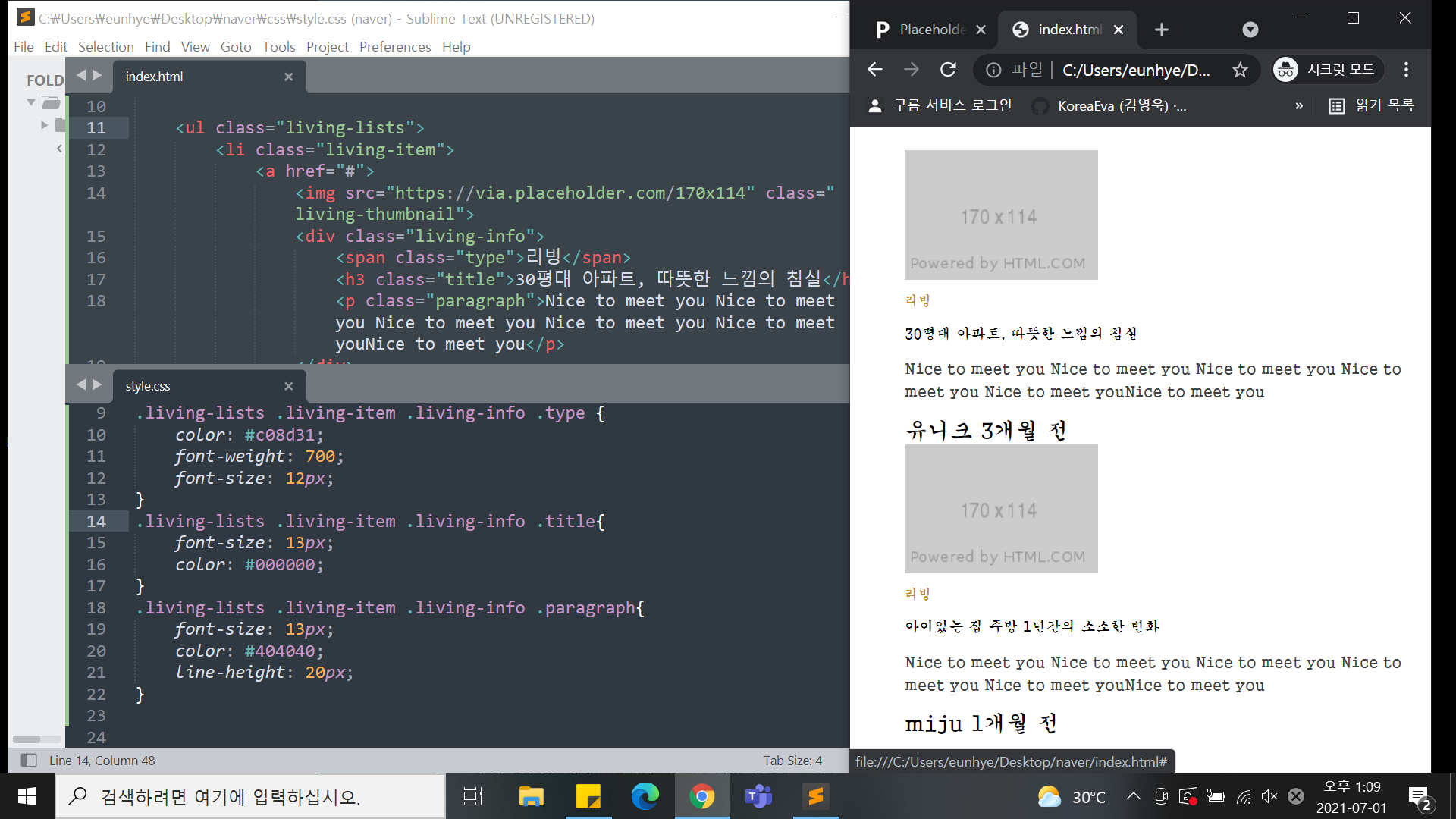This screenshot has width=1456, height=819.
Task: Click mute speaker icon in system tray
Action: point(1269,796)
